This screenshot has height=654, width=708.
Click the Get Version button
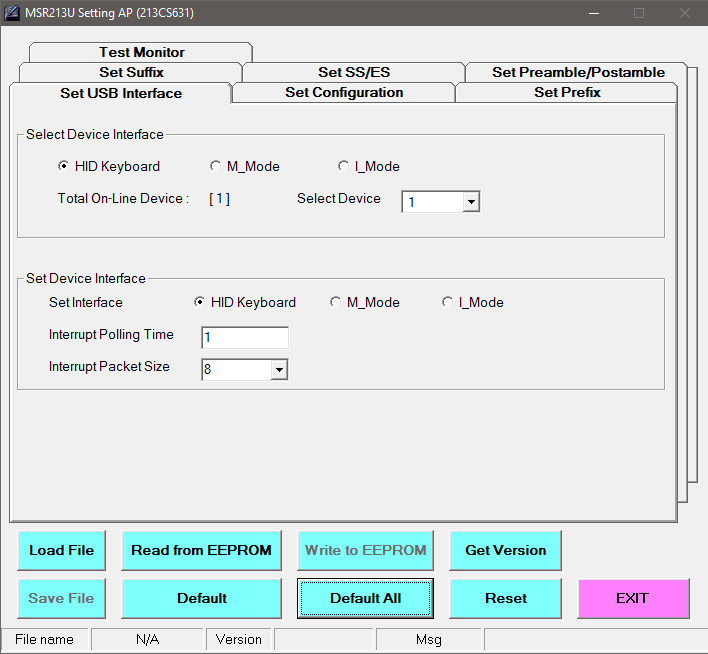click(x=506, y=550)
